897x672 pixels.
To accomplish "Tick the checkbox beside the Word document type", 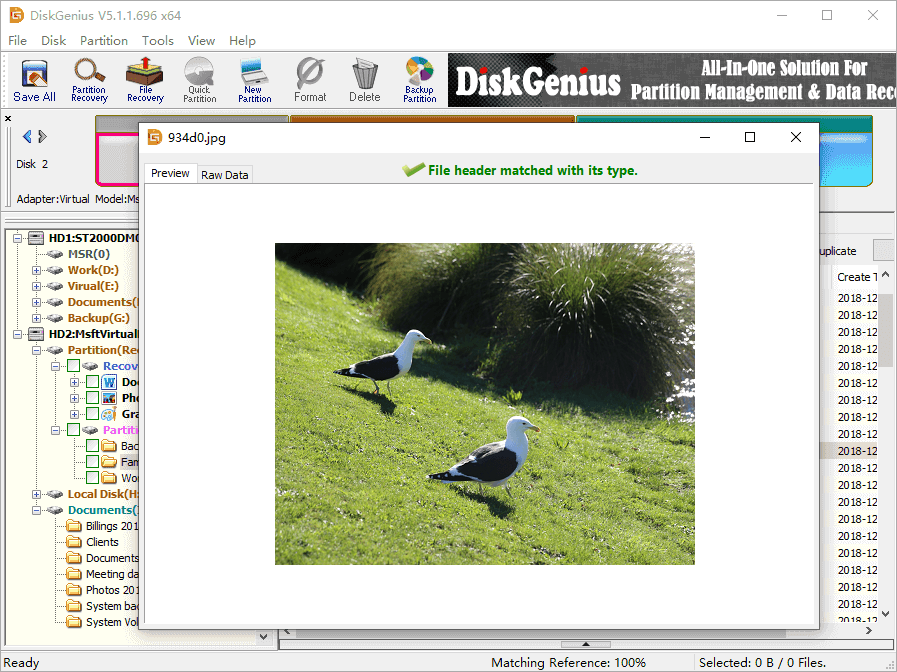I will click(93, 382).
